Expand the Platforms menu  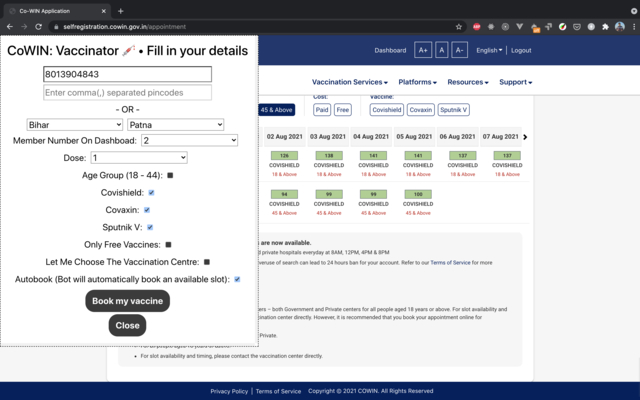click(418, 82)
